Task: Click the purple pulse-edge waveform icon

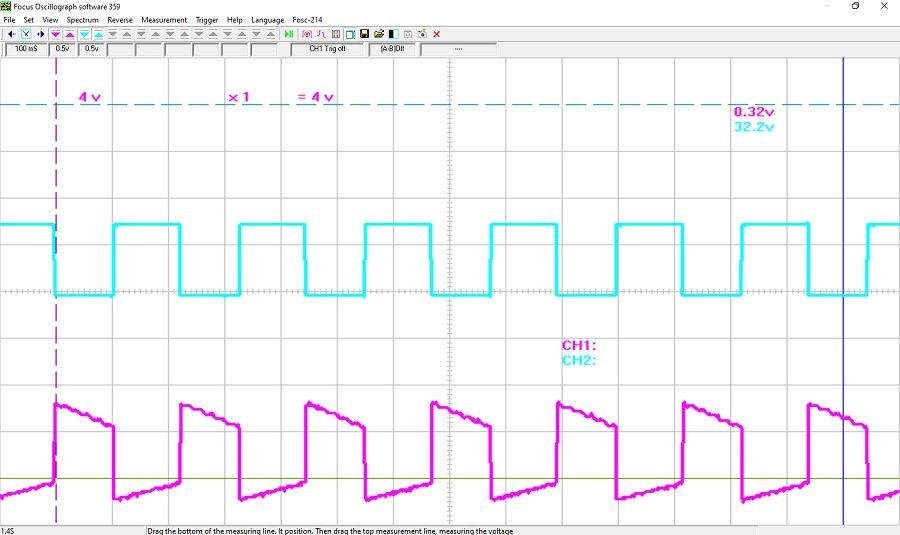Action: coord(321,34)
